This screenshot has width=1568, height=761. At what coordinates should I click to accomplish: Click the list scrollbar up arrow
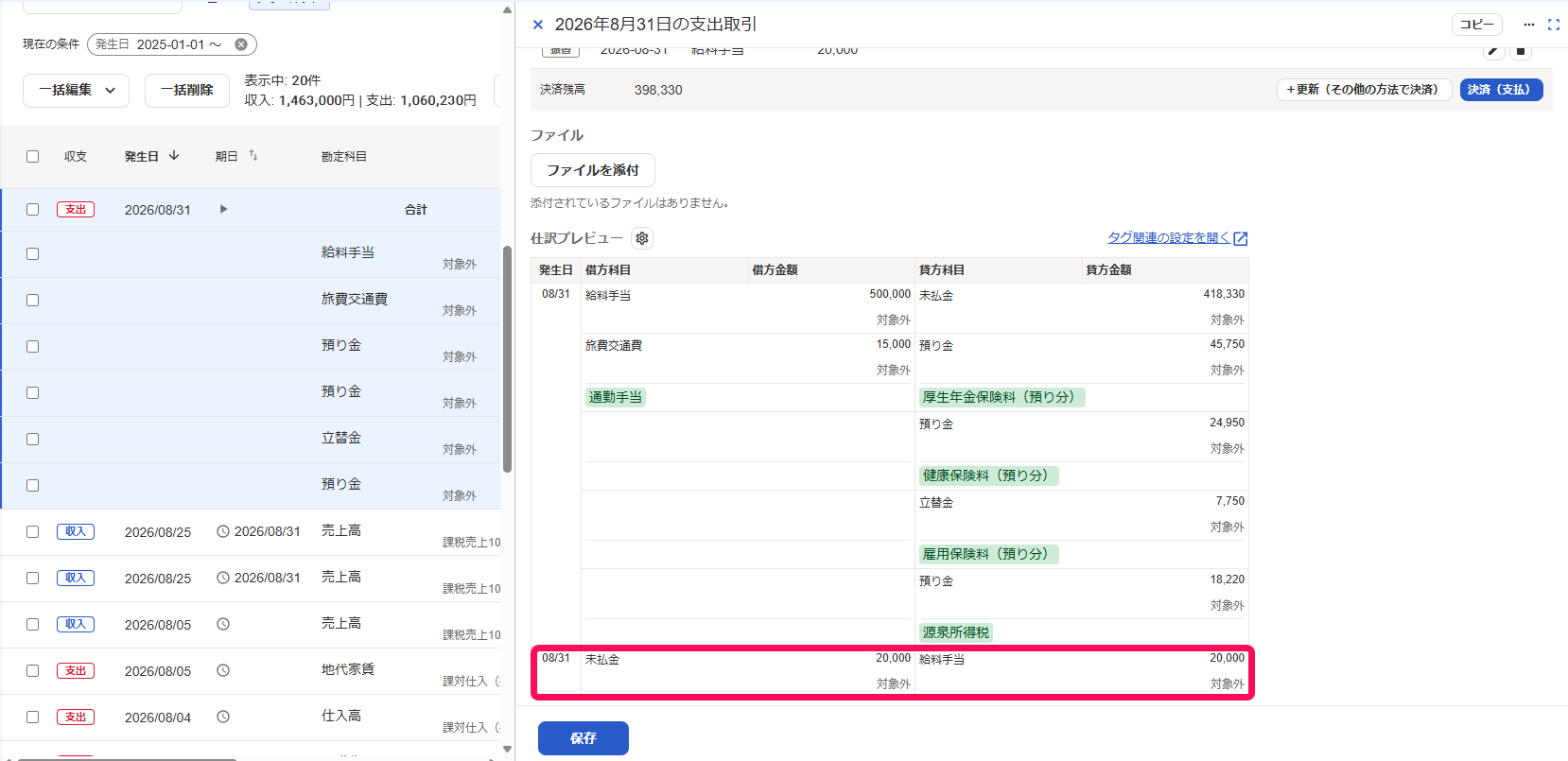pyautogui.click(x=507, y=10)
